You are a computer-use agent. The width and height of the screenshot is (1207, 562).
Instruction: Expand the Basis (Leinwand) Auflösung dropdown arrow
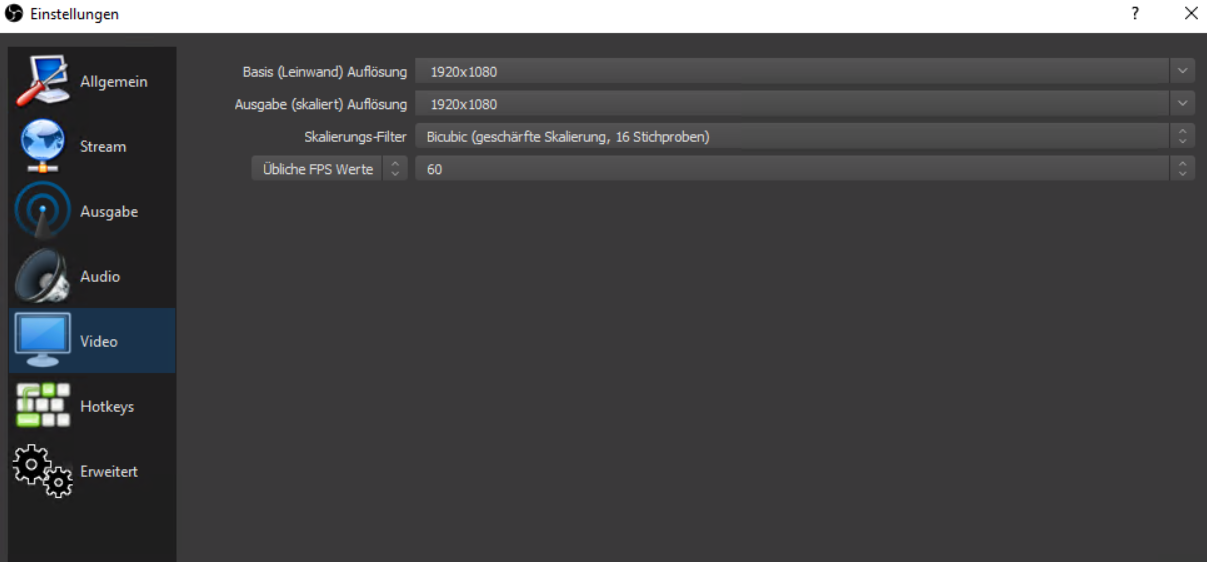pyautogui.click(x=1182, y=71)
